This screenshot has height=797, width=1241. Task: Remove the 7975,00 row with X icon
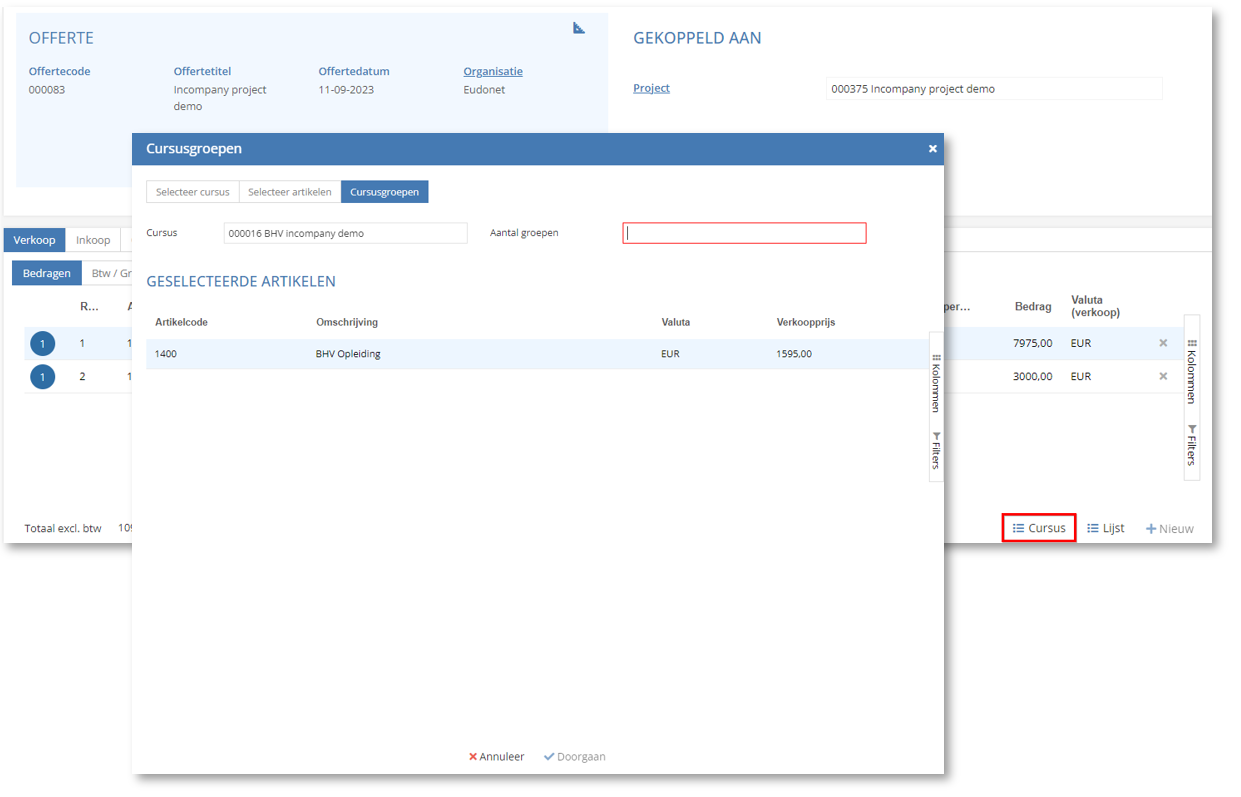(1163, 343)
